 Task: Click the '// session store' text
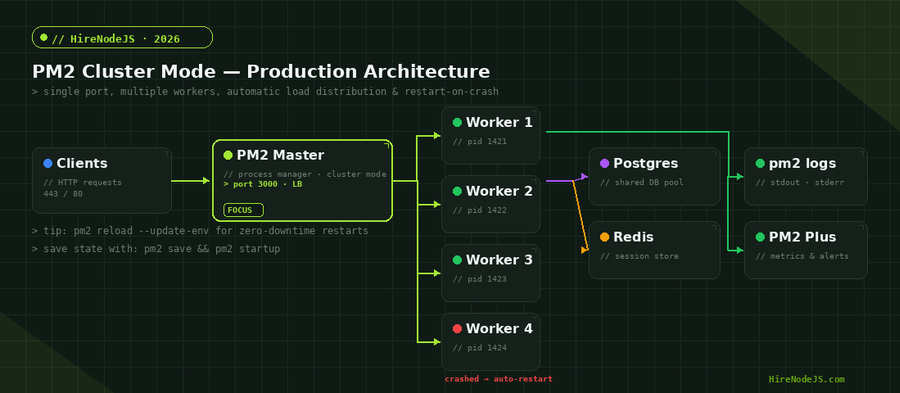coord(639,256)
